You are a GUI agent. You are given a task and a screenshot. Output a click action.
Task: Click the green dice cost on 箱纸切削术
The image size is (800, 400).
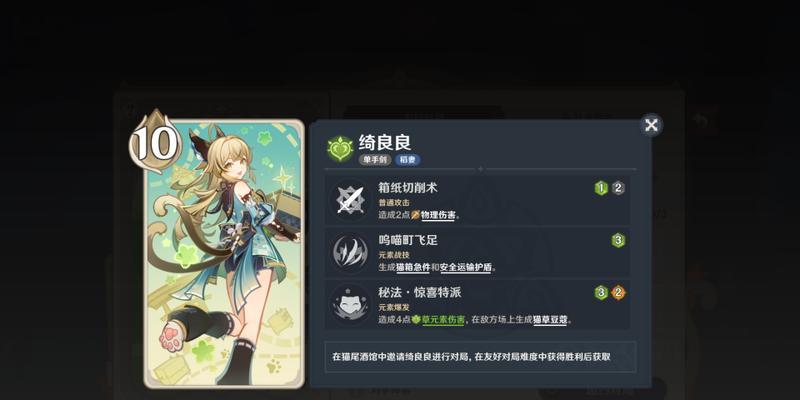tap(601, 188)
